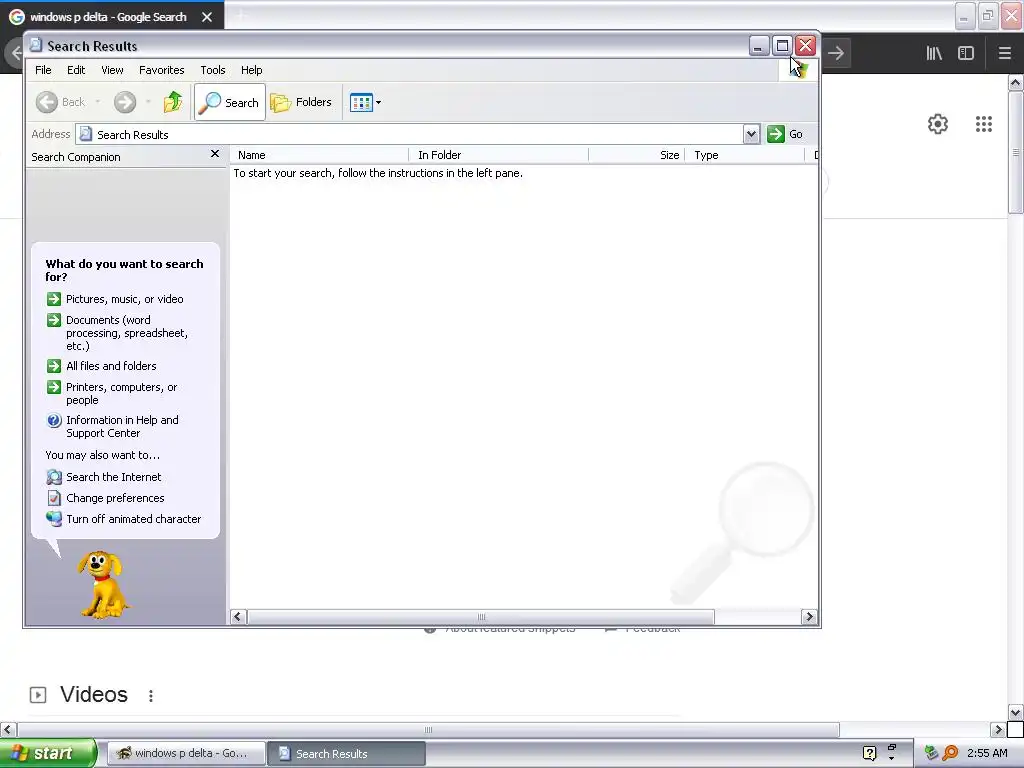The image size is (1024, 768).
Task: Open the Tools menu
Action: (x=213, y=70)
